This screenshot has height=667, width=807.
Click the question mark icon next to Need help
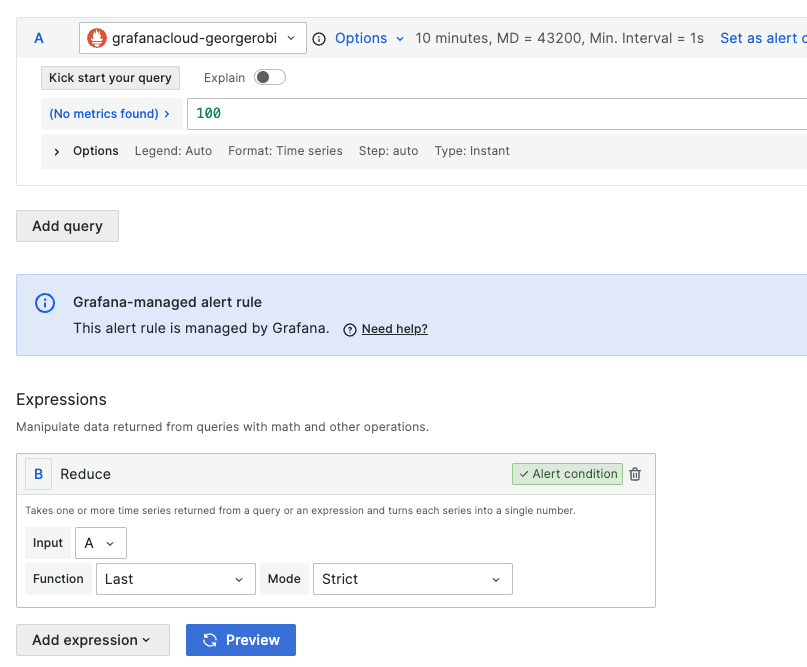(x=350, y=329)
